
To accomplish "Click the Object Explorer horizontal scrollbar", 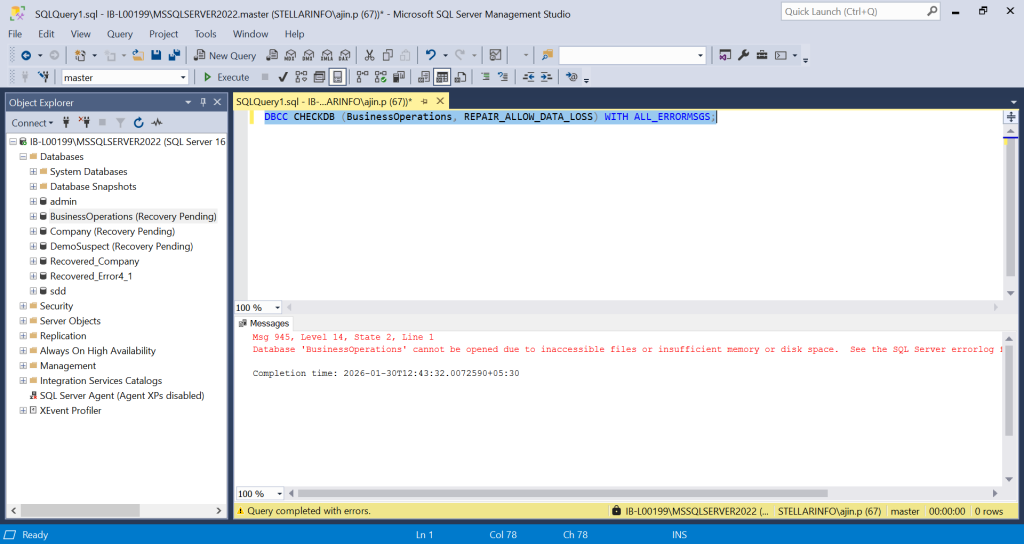I will click(x=81, y=510).
